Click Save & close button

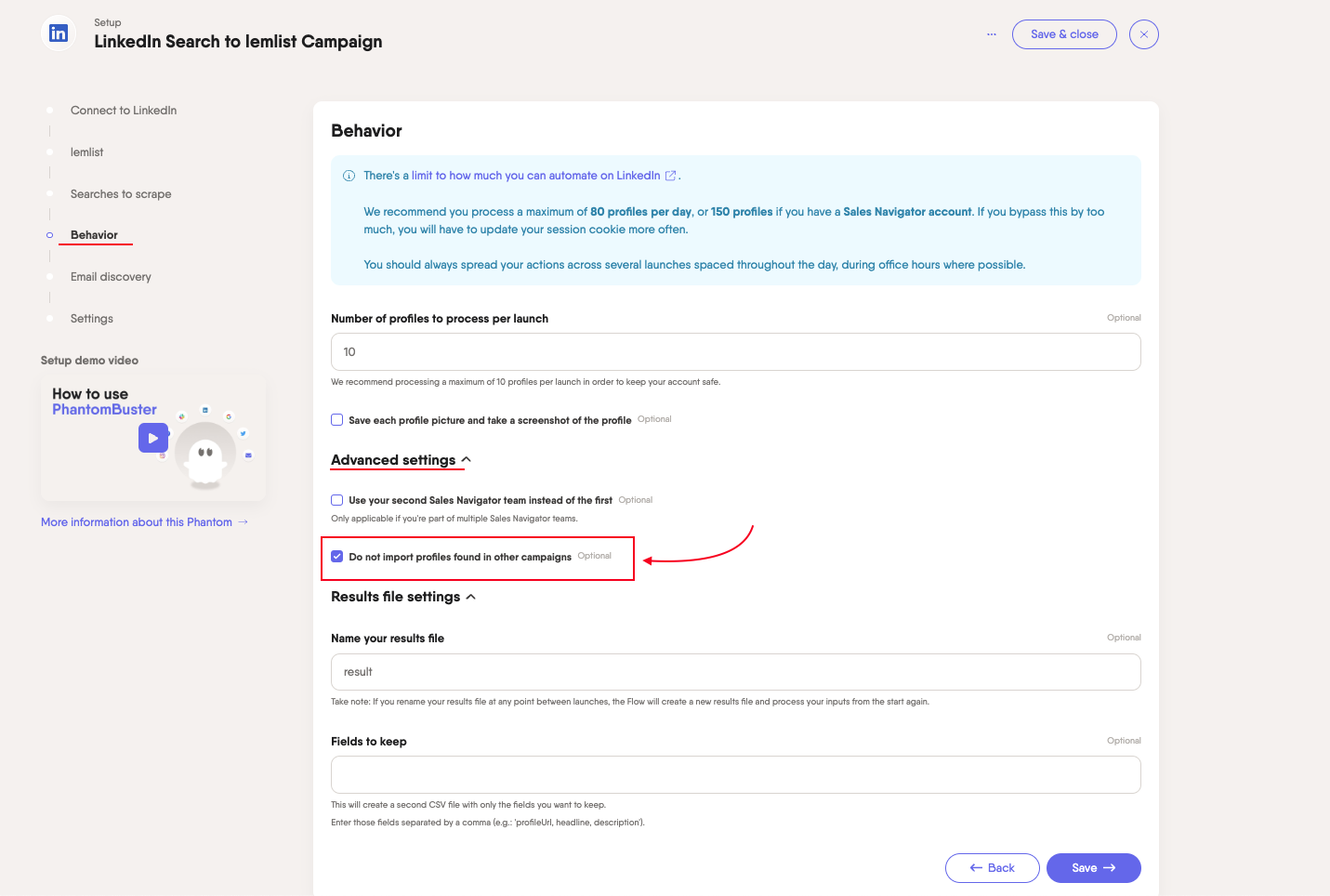point(1064,34)
